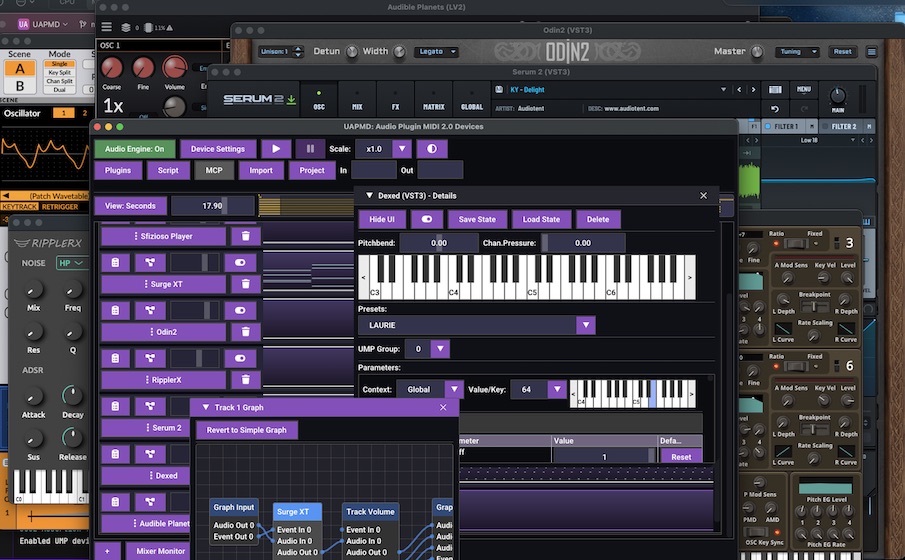905x560 pixels.
Task: Select Key Split mode in the Surge window
Action: pyautogui.click(x=60, y=73)
